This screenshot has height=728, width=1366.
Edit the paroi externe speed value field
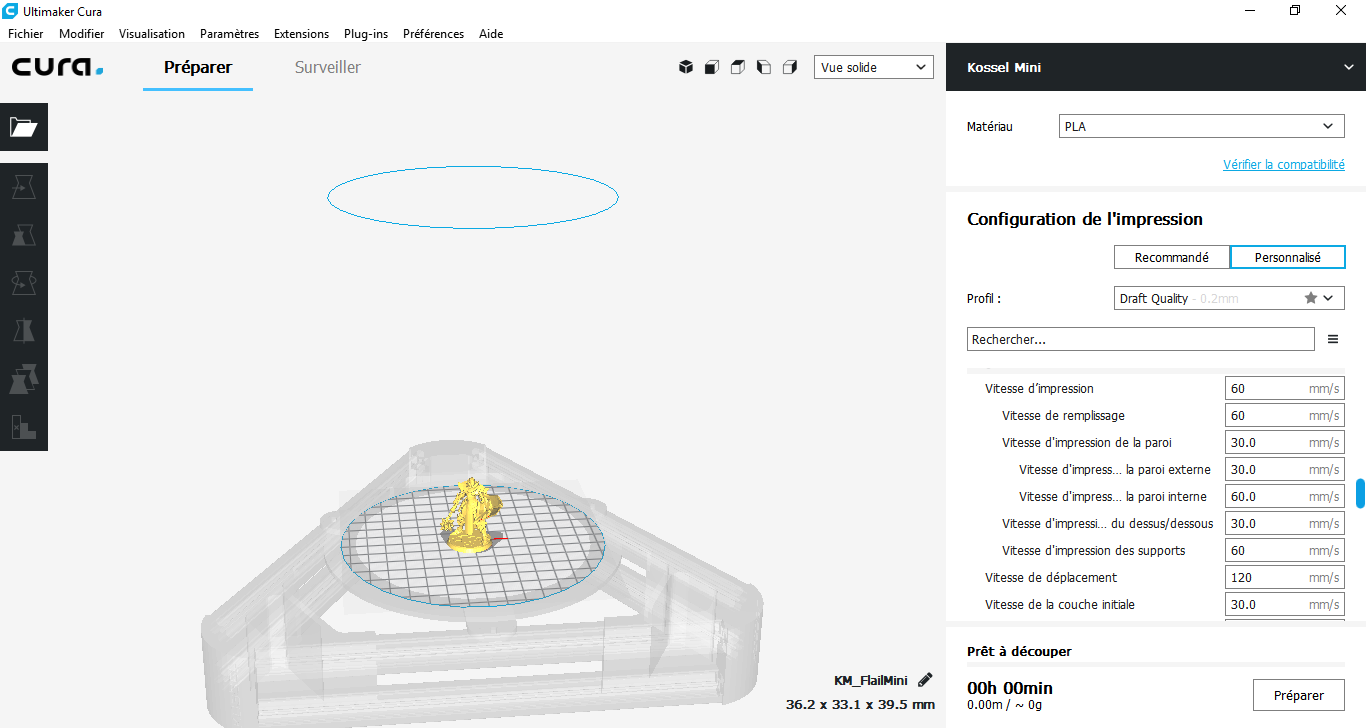click(1285, 469)
